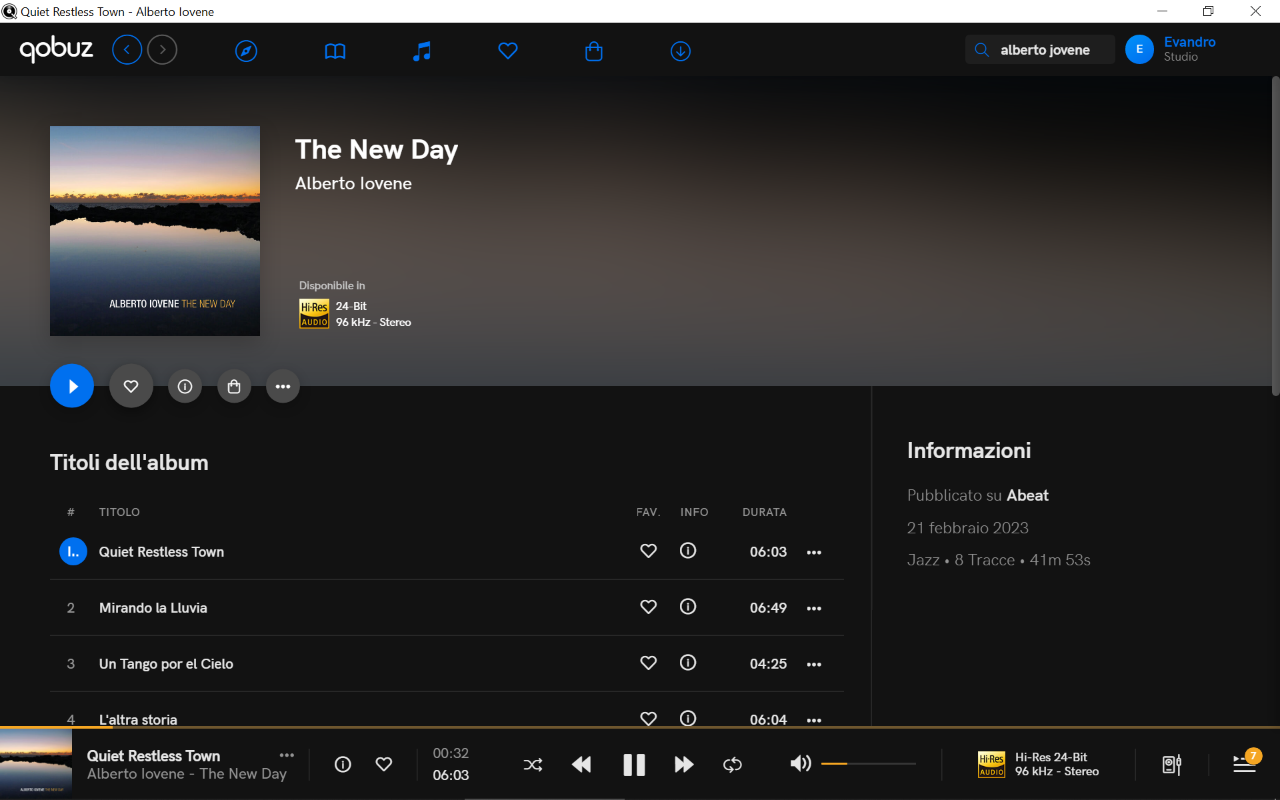
Task: Toggle shuffle playback mode
Action: click(533, 765)
